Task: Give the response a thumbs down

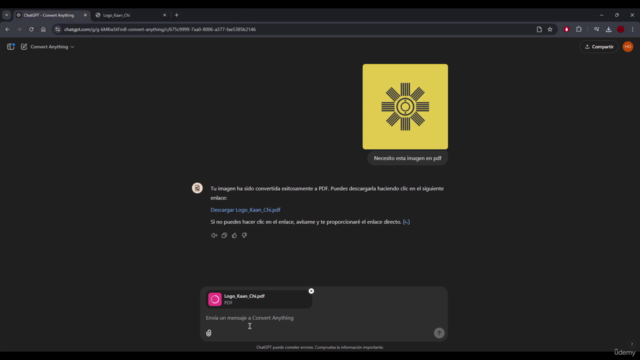Action: pyautogui.click(x=244, y=236)
